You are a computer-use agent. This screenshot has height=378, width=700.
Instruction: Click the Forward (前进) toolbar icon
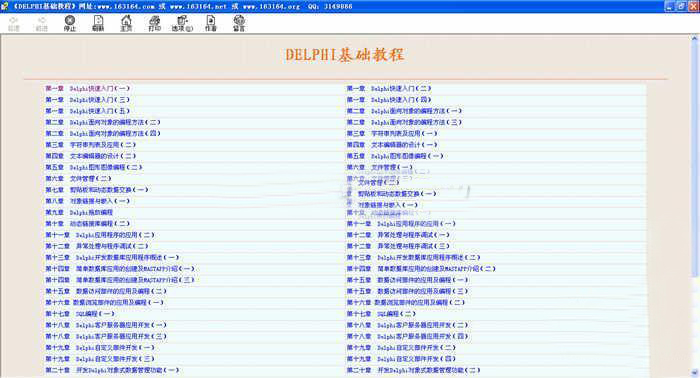point(42,23)
